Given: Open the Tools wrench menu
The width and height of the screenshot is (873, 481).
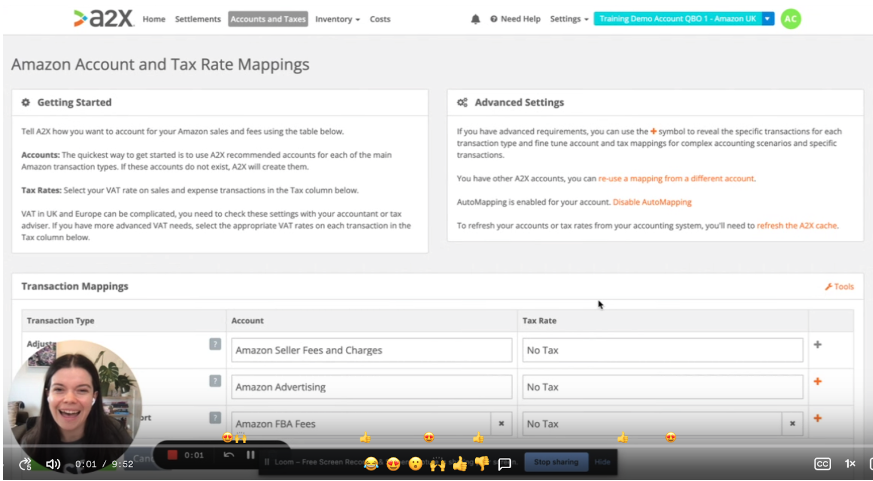Looking at the screenshot, I should 839,286.
